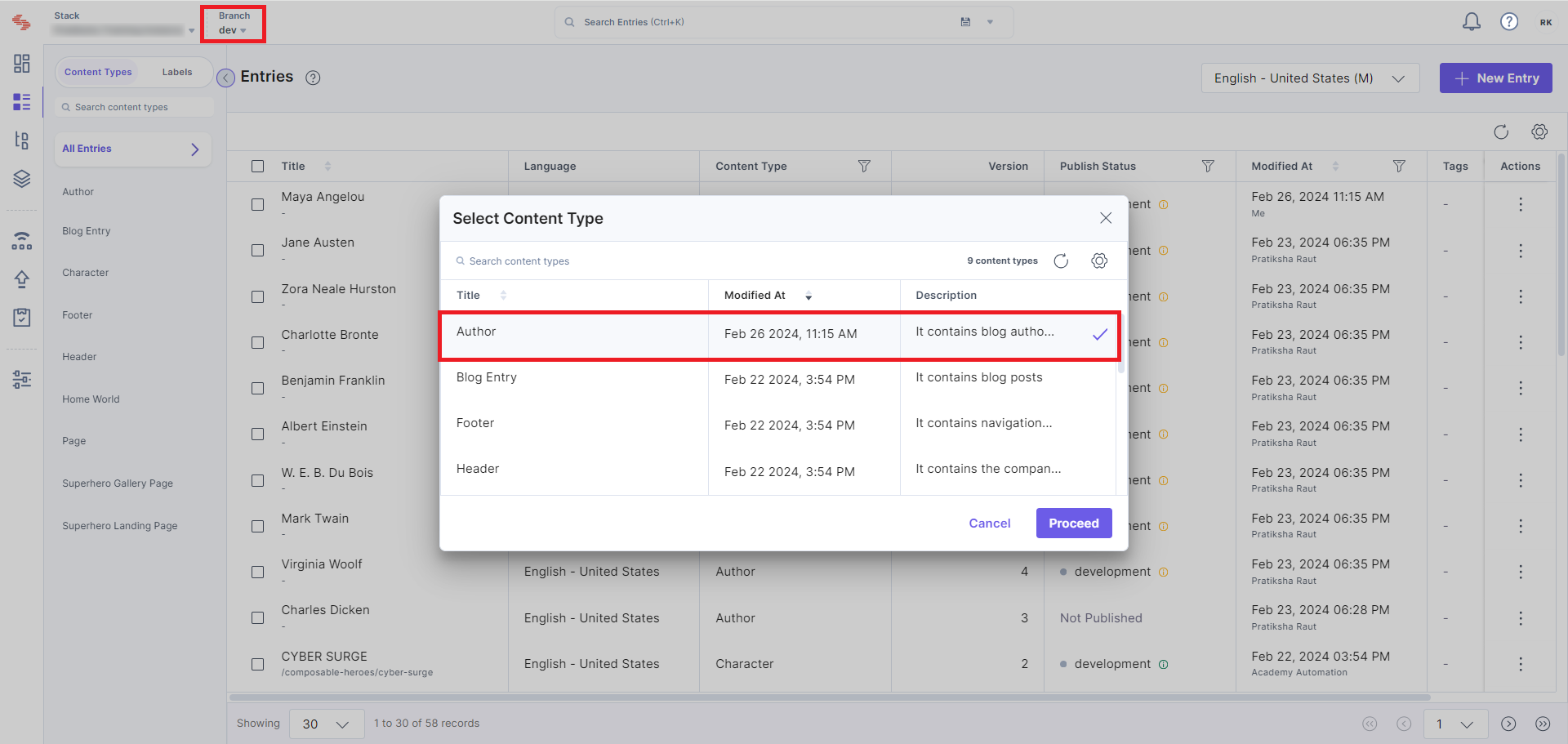Image resolution: width=1568 pixels, height=744 pixels.
Task: Select the Footer row in dialog
Action: [x=779, y=426]
